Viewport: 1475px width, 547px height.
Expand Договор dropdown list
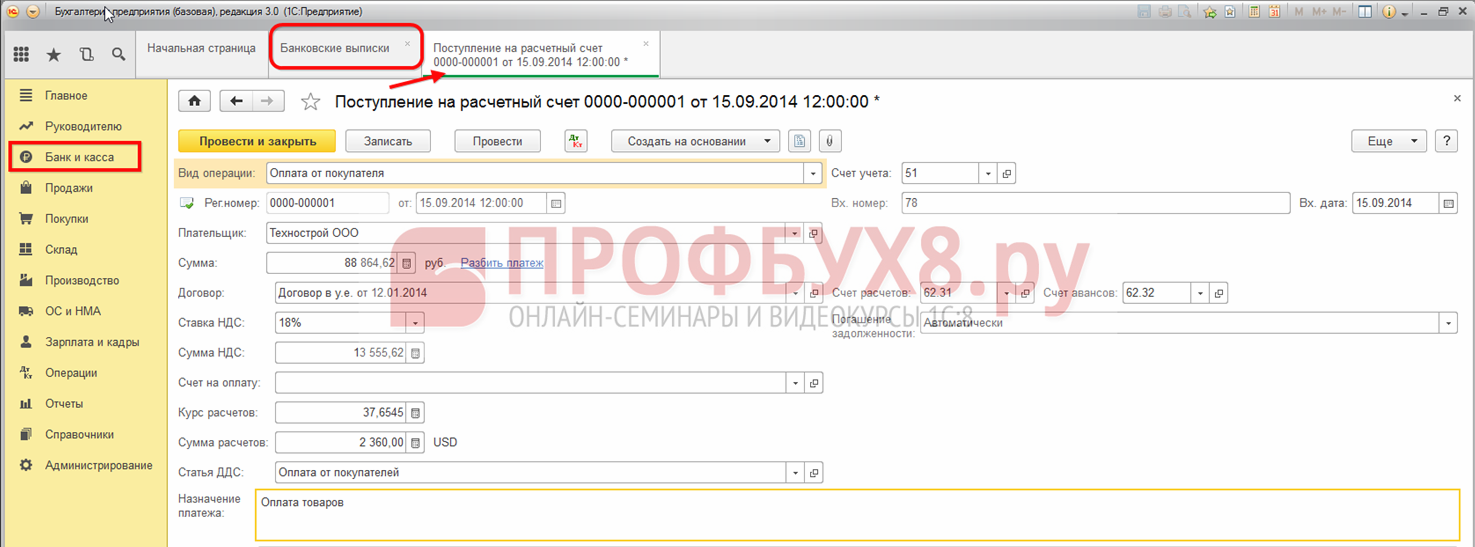point(796,293)
